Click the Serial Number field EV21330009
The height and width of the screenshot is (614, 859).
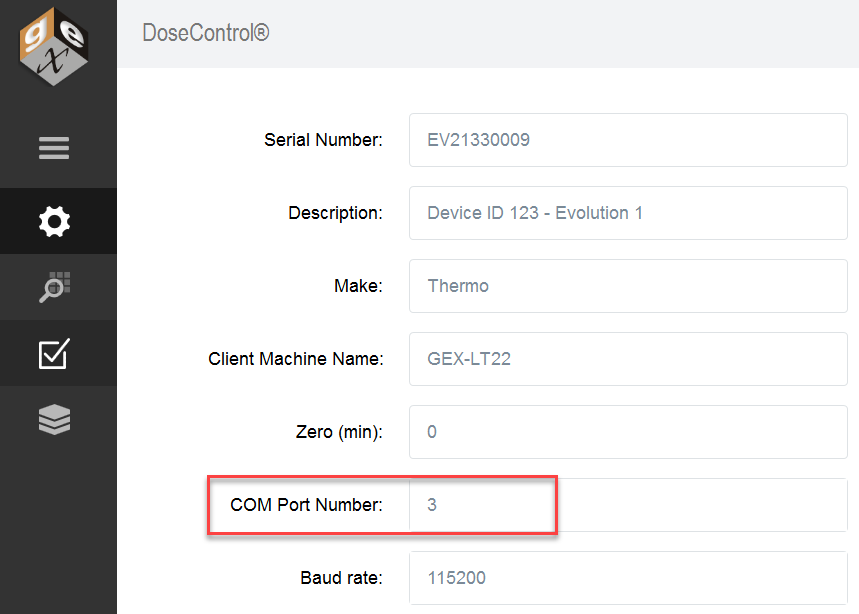coord(628,140)
